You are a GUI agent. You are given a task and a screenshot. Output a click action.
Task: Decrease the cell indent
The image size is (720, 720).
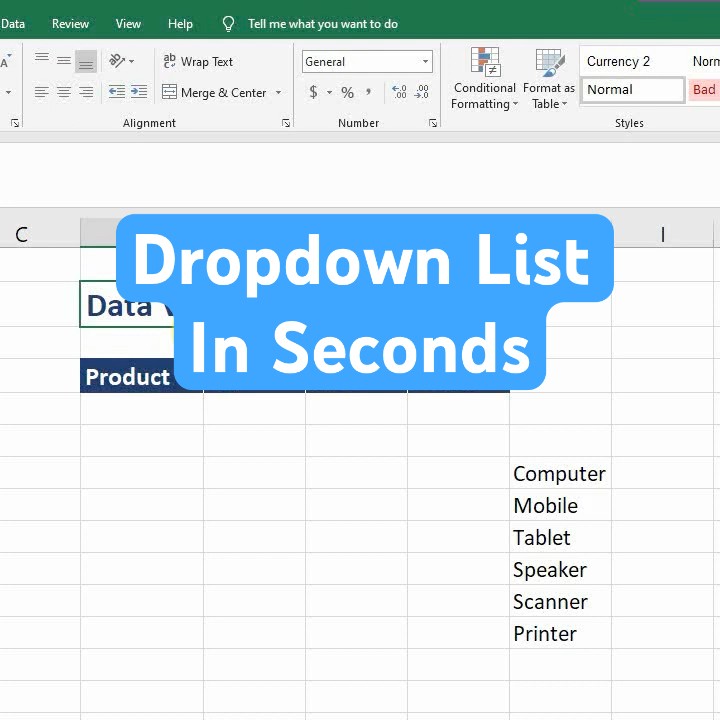click(117, 92)
